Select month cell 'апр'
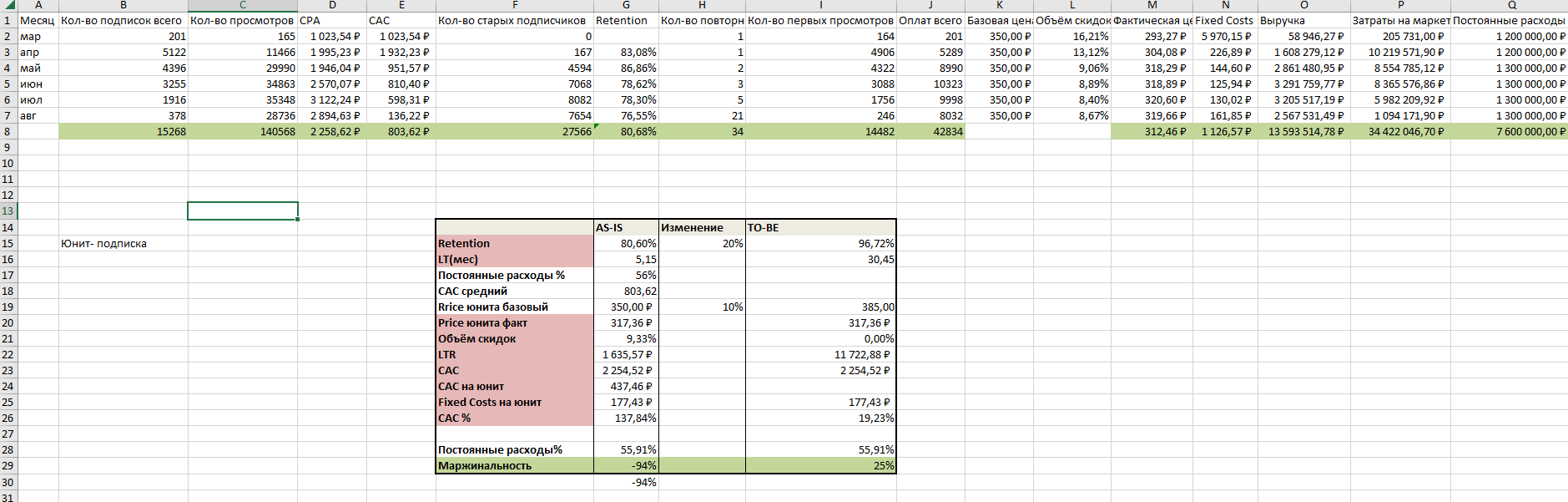The image size is (1568, 502). pyautogui.click(x=38, y=52)
